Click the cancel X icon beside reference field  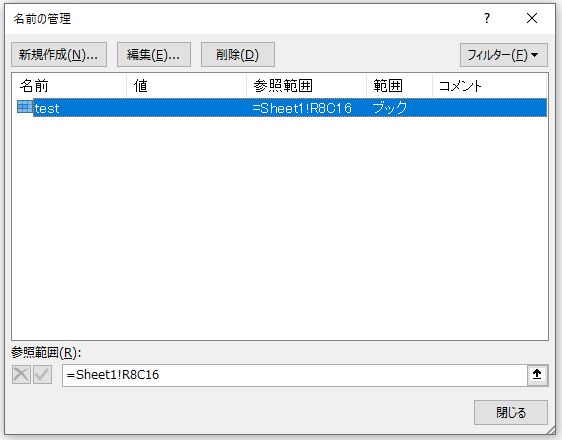[x=21, y=375]
